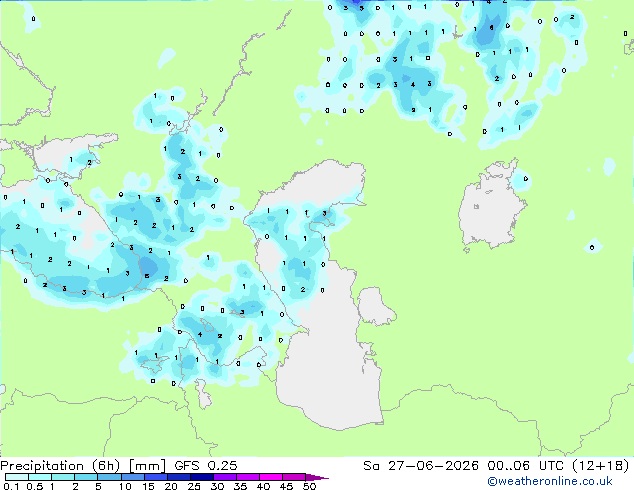Click the 35 to 40 mm legend swatch

tap(247, 477)
